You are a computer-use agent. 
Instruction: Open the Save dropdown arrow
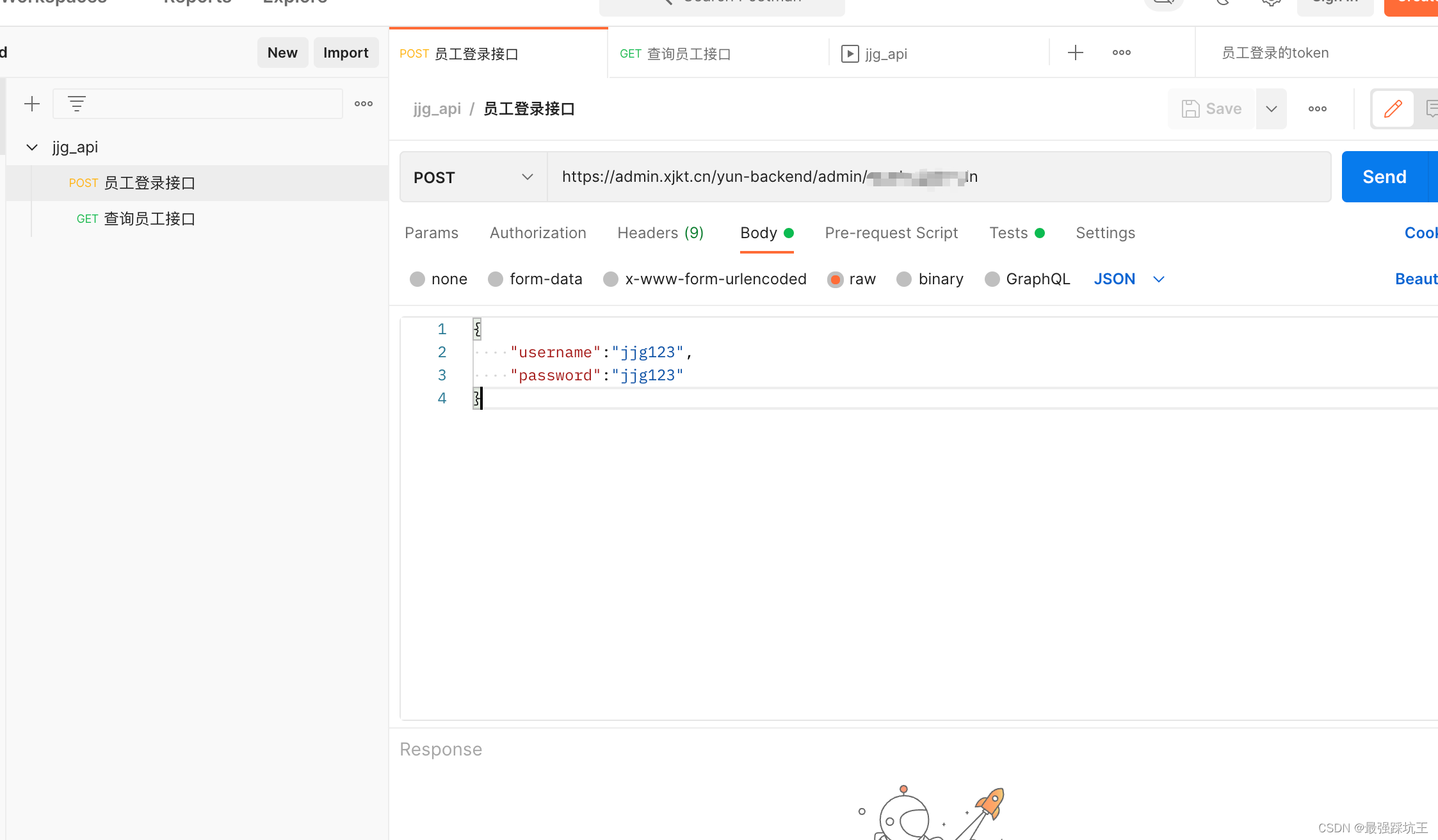(1272, 109)
